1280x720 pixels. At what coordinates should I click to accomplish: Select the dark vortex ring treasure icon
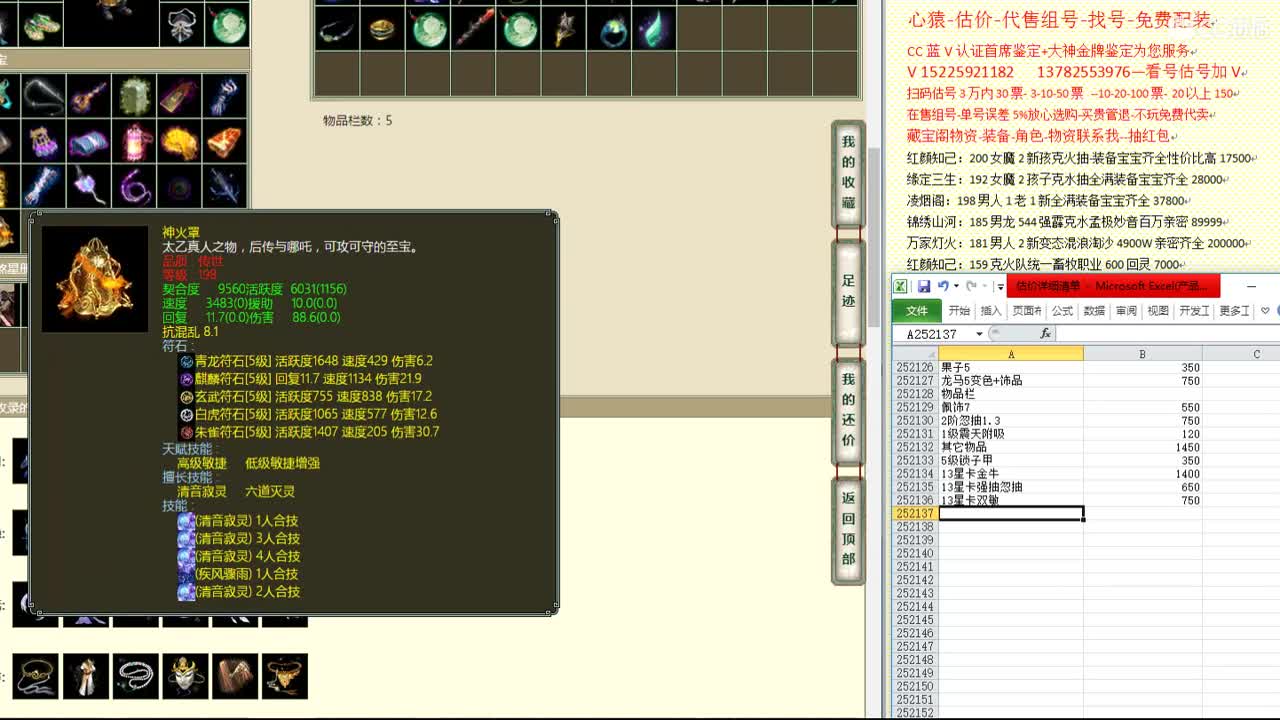coord(180,187)
